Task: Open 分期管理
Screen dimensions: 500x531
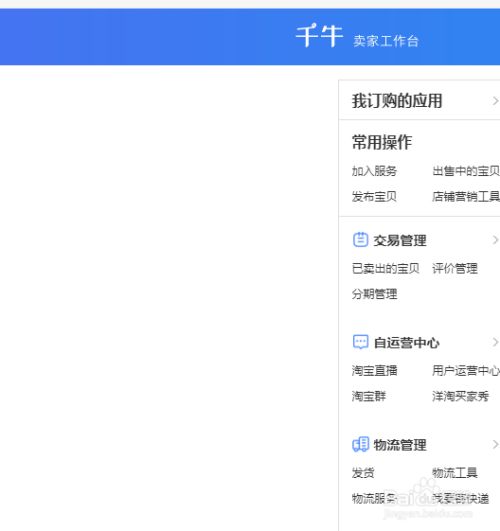Action: [x=374, y=294]
